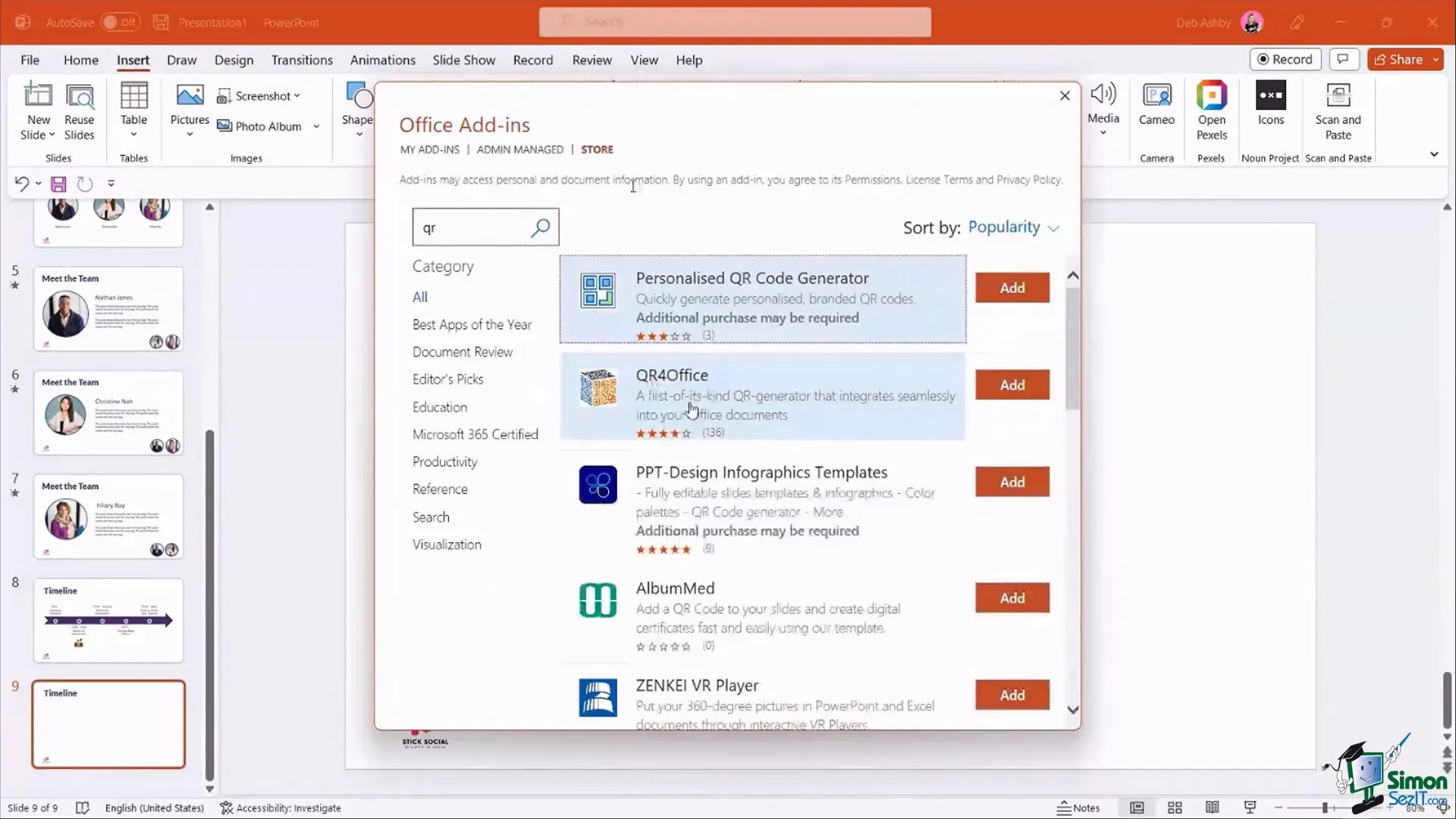
Task: Open the Comments pane icon
Action: click(1343, 59)
